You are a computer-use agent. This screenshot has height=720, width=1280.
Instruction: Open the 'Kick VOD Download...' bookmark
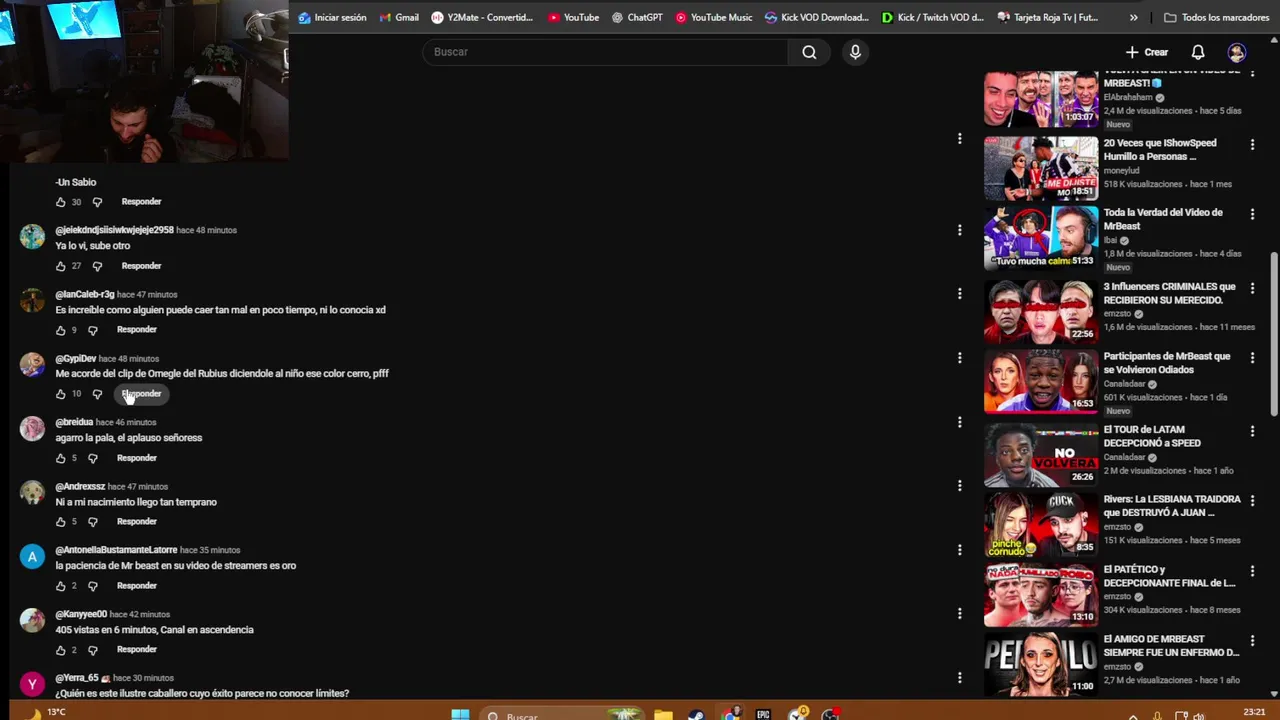(817, 17)
